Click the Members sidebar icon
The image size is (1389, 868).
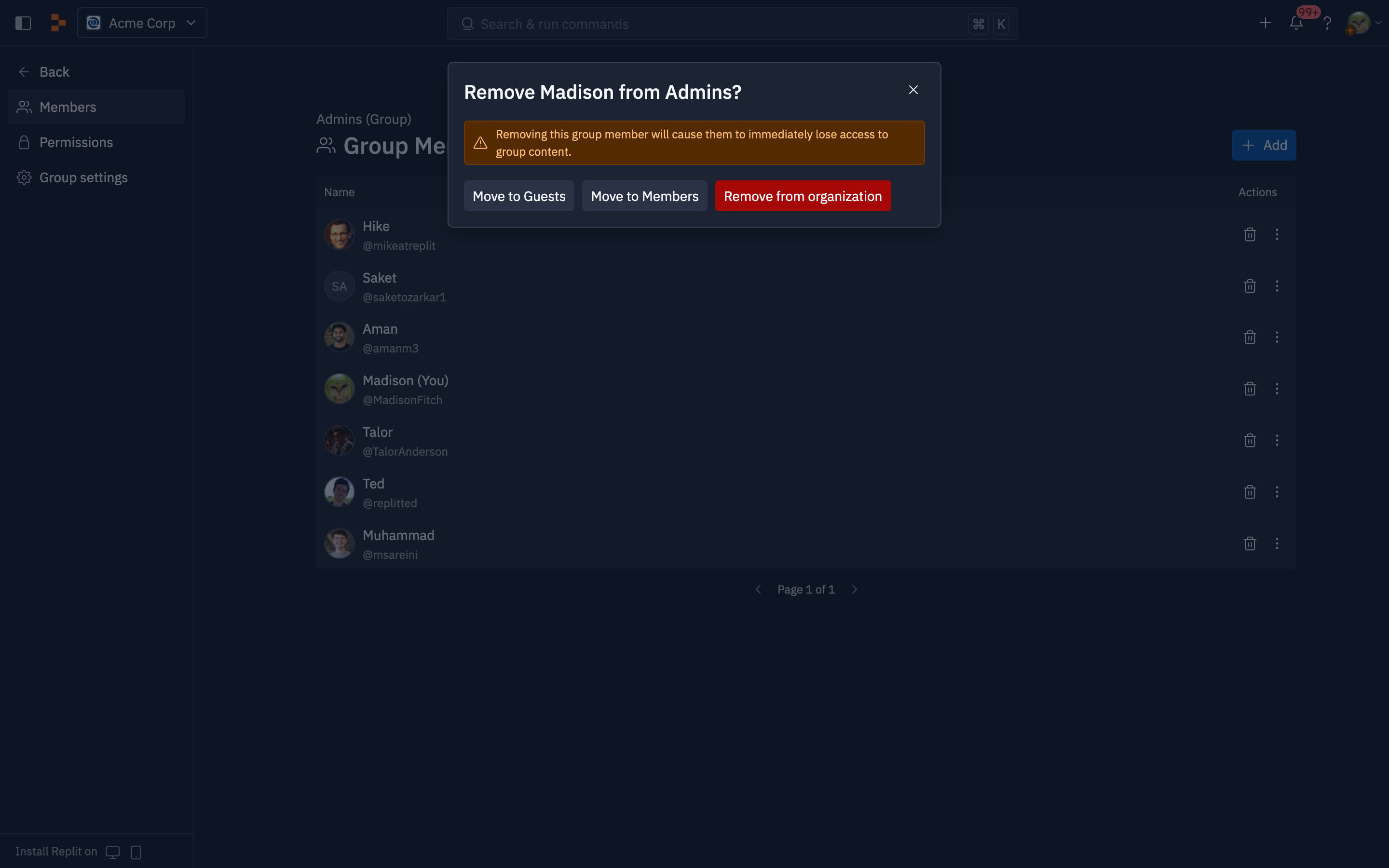(x=24, y=107)
